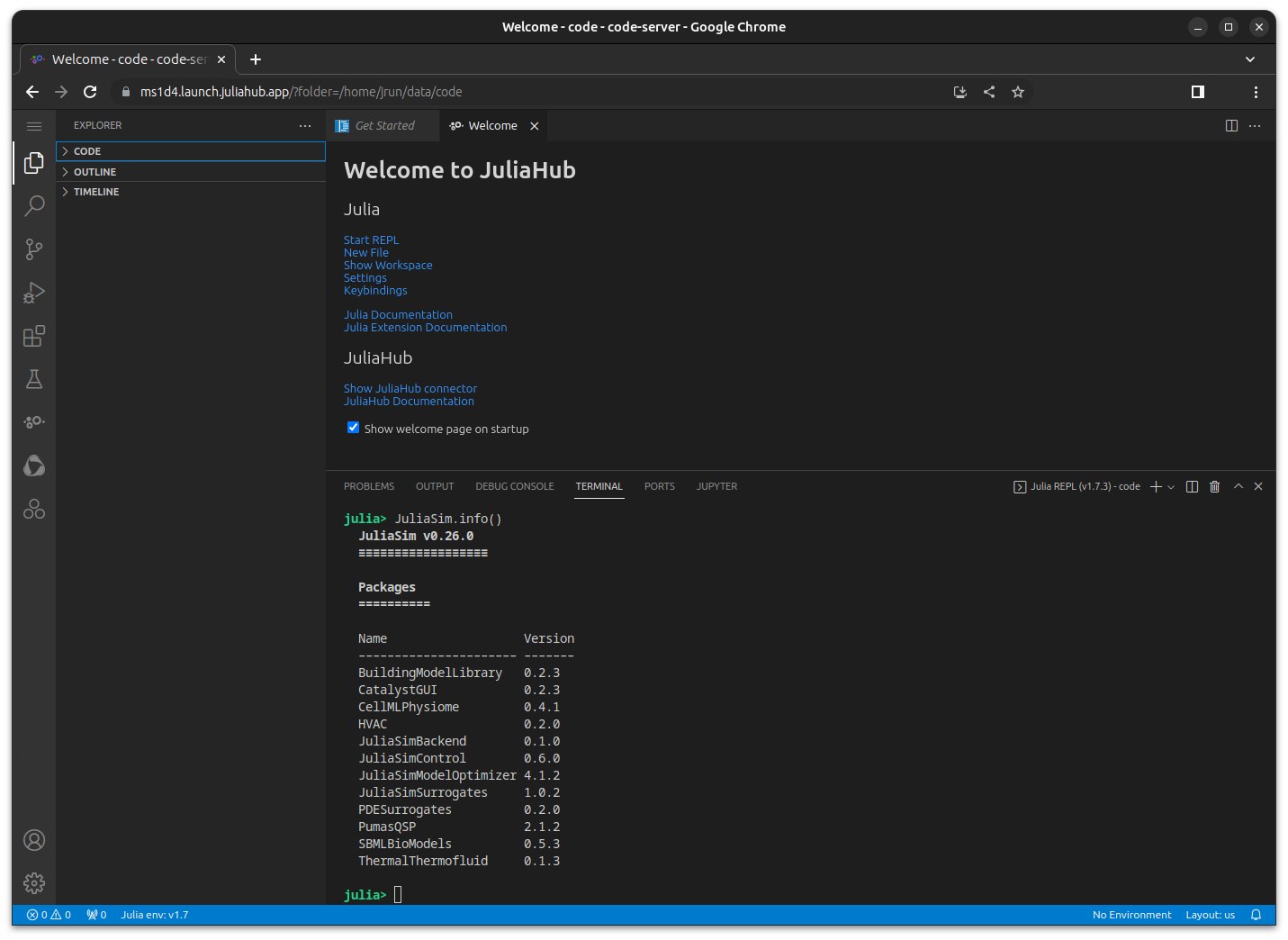Image resolution: width=1288 pixels, height=940 pixels.
Task: Click Julia env: v1.7 in status bar
Action: pos(155,915)
